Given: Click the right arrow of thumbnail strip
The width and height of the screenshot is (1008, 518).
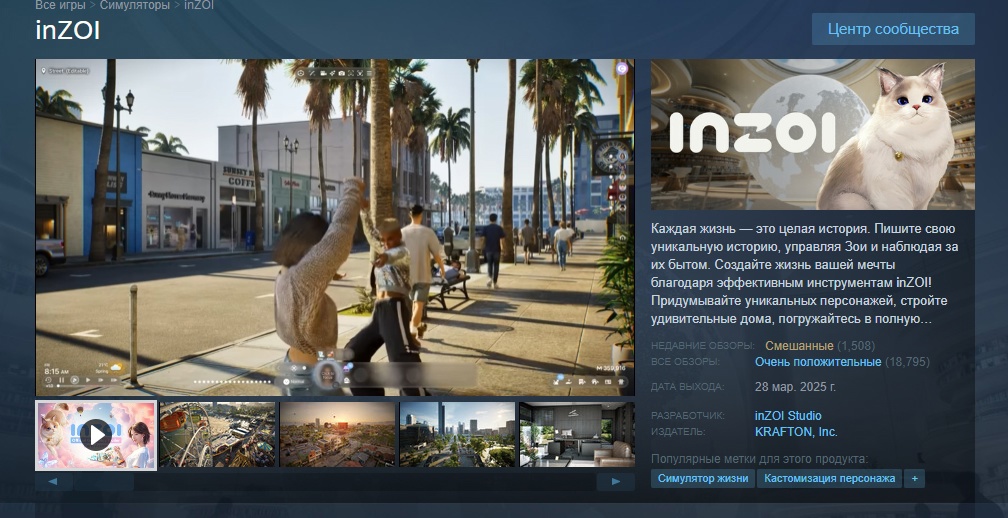Looking at the screenshot, I should 615,481.
